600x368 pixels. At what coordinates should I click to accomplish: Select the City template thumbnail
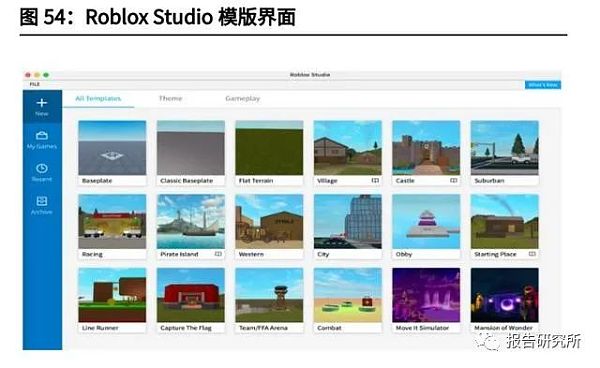(347, 221)
